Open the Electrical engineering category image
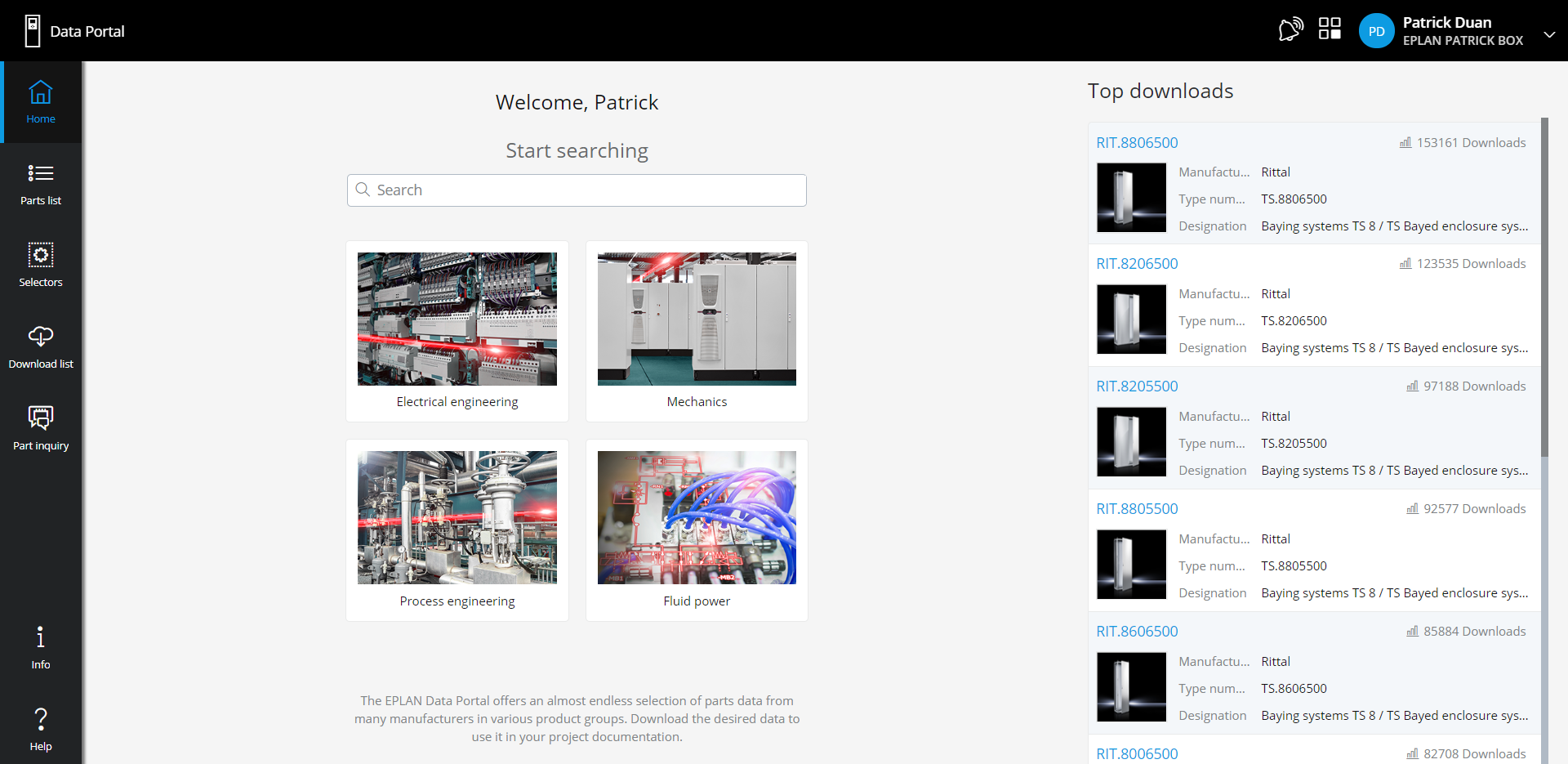 coord(457,319)
